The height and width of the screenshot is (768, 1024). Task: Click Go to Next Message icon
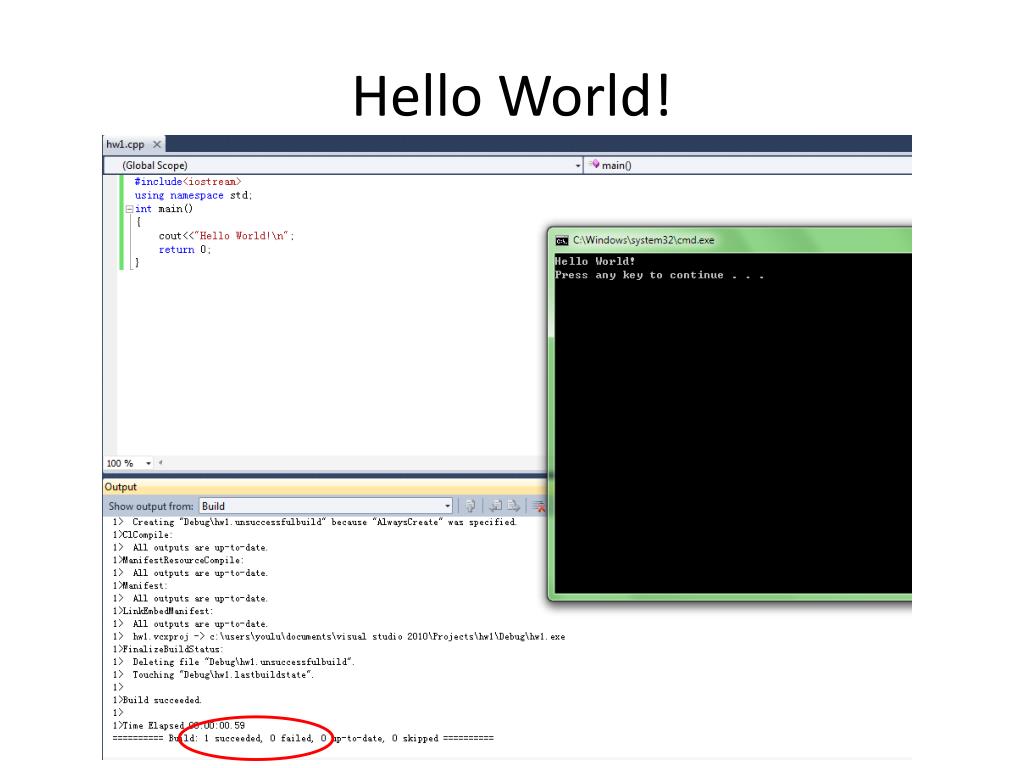coord(513,506)
